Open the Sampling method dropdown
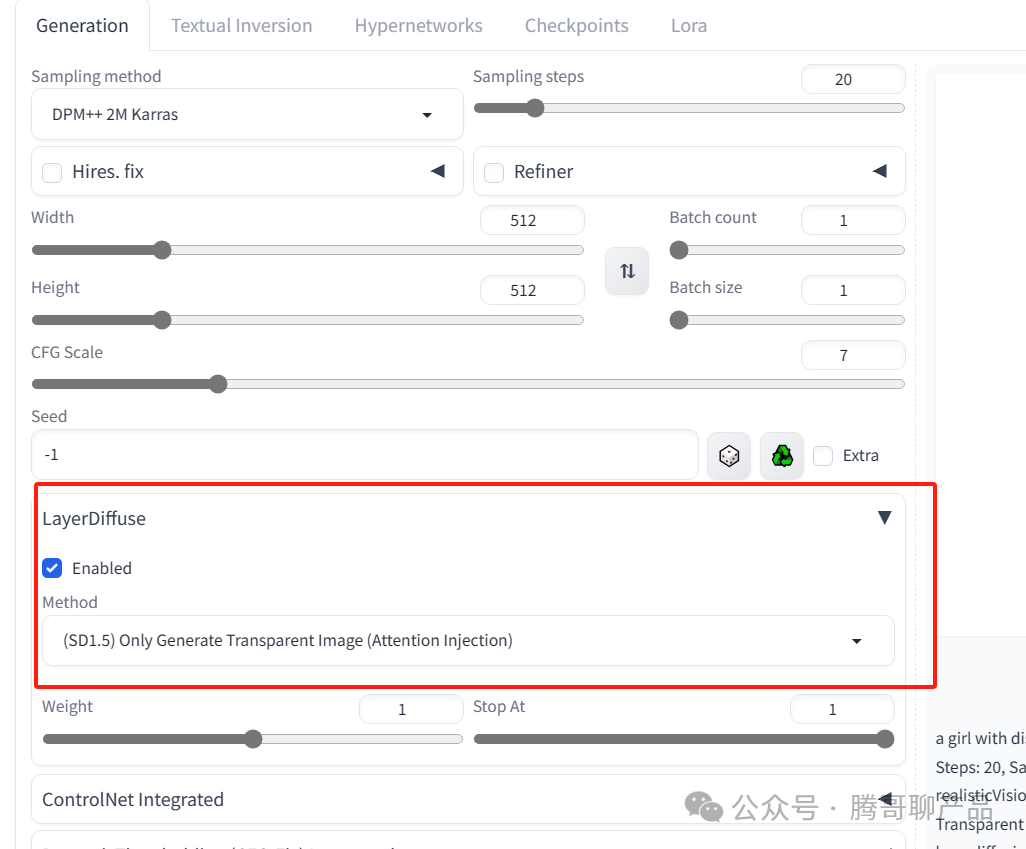 [247, 115]
